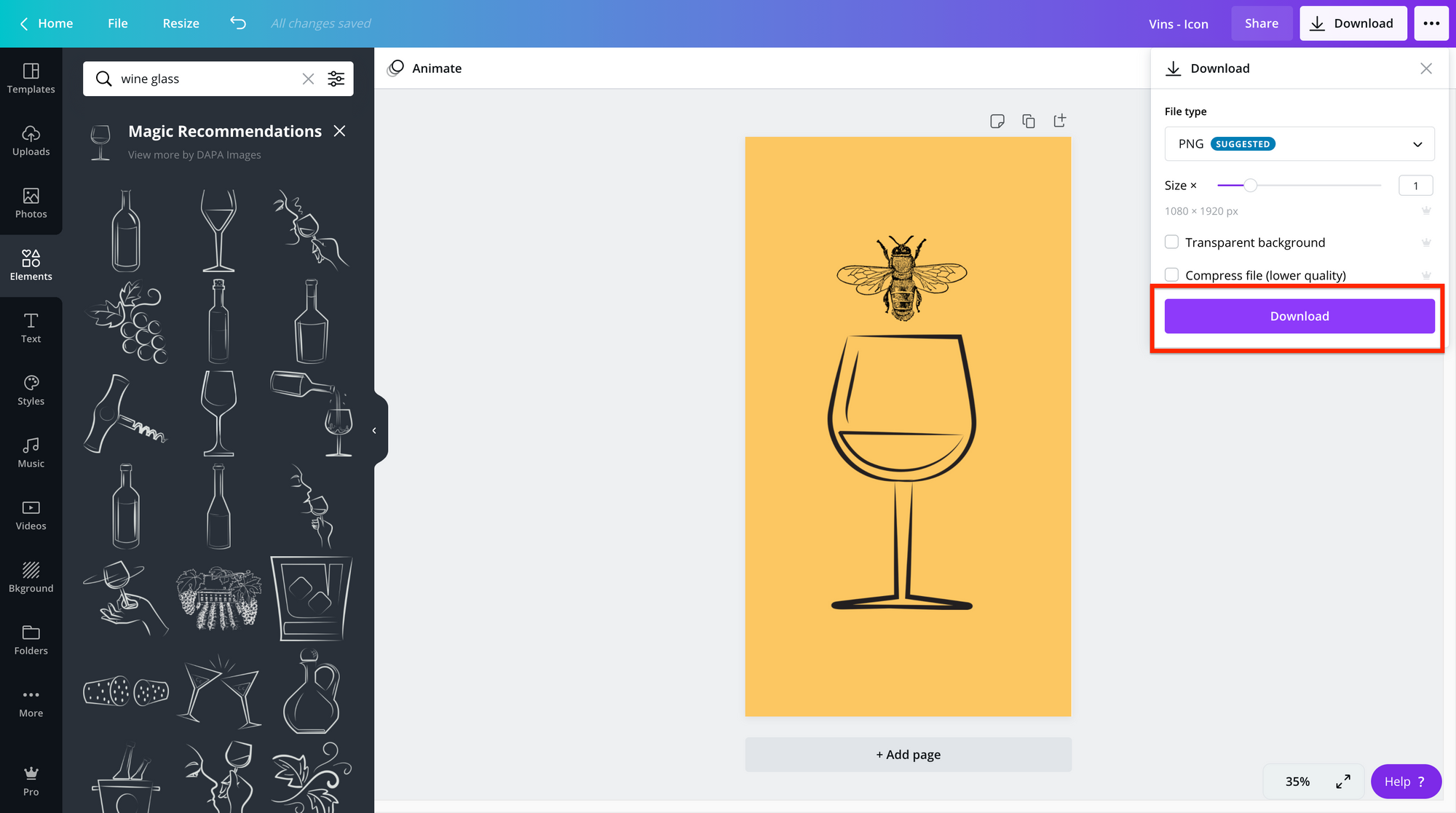This screenshot has width=1456, height=813.
Task: Click the Resize button in top menu
Action: 180,22
